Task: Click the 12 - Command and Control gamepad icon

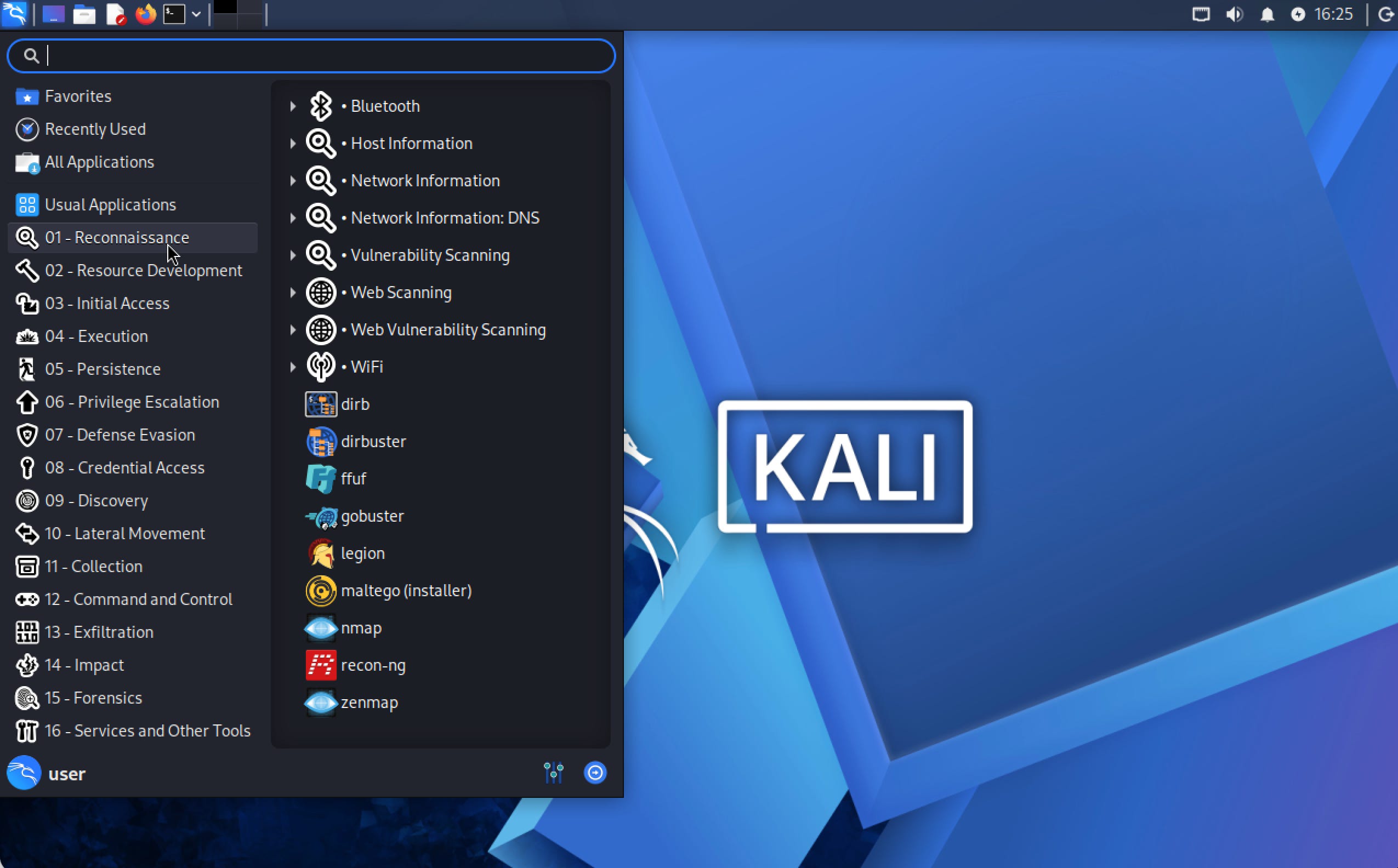Action: tap(27, 599)
